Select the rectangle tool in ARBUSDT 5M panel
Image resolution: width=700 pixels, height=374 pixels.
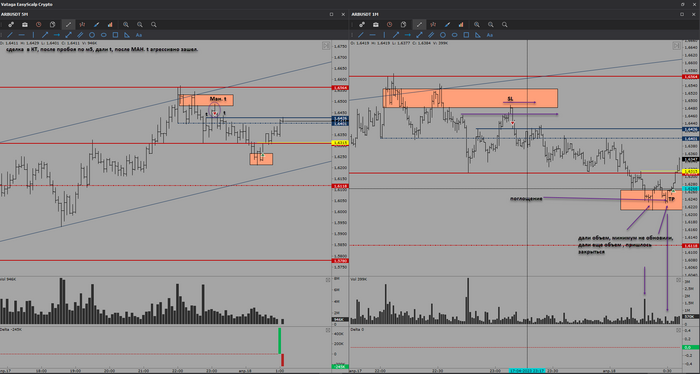coord(115,35)
